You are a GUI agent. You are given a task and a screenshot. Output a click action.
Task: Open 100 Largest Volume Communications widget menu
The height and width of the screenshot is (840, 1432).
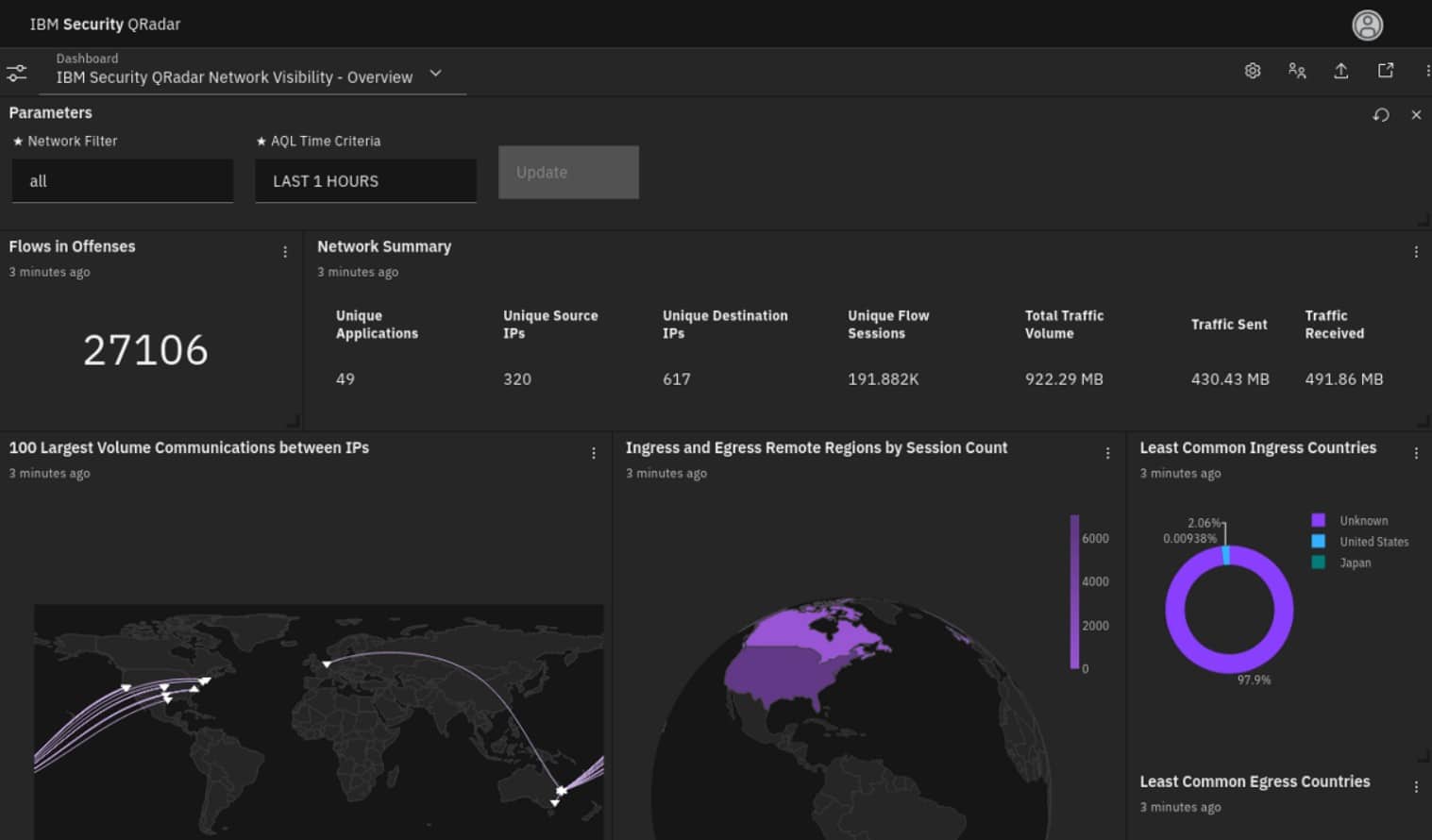594,453
